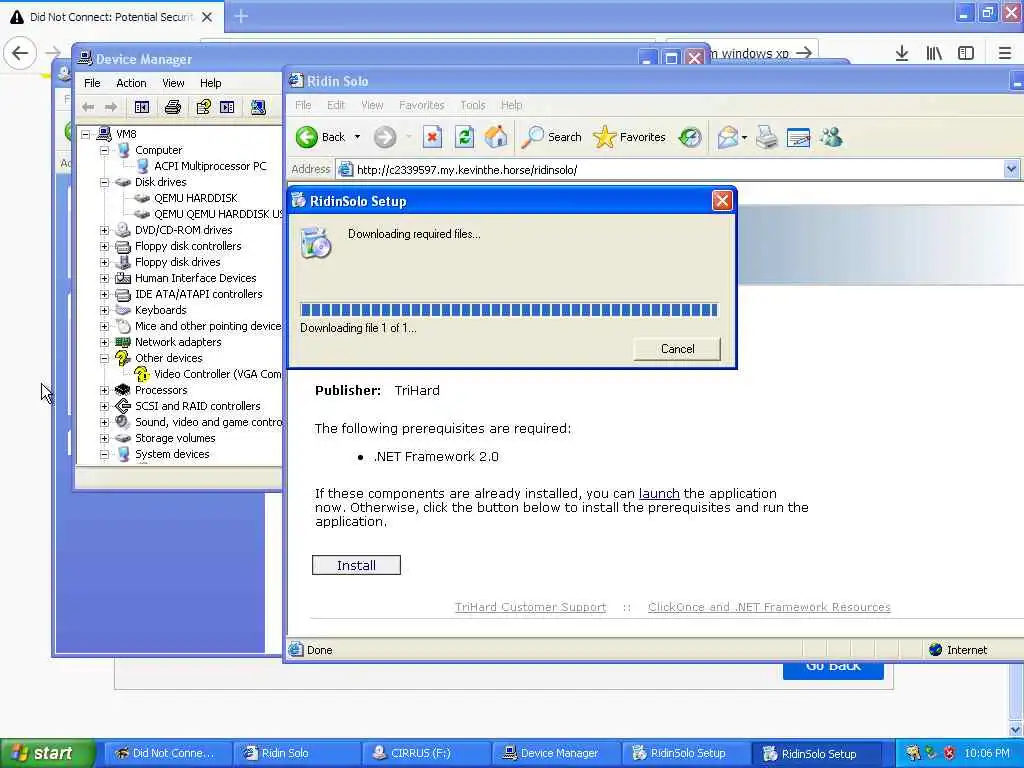
Task: Expand DVD/CD-ROM drives node
Action: pyautogui.click(x=104, y=230)
